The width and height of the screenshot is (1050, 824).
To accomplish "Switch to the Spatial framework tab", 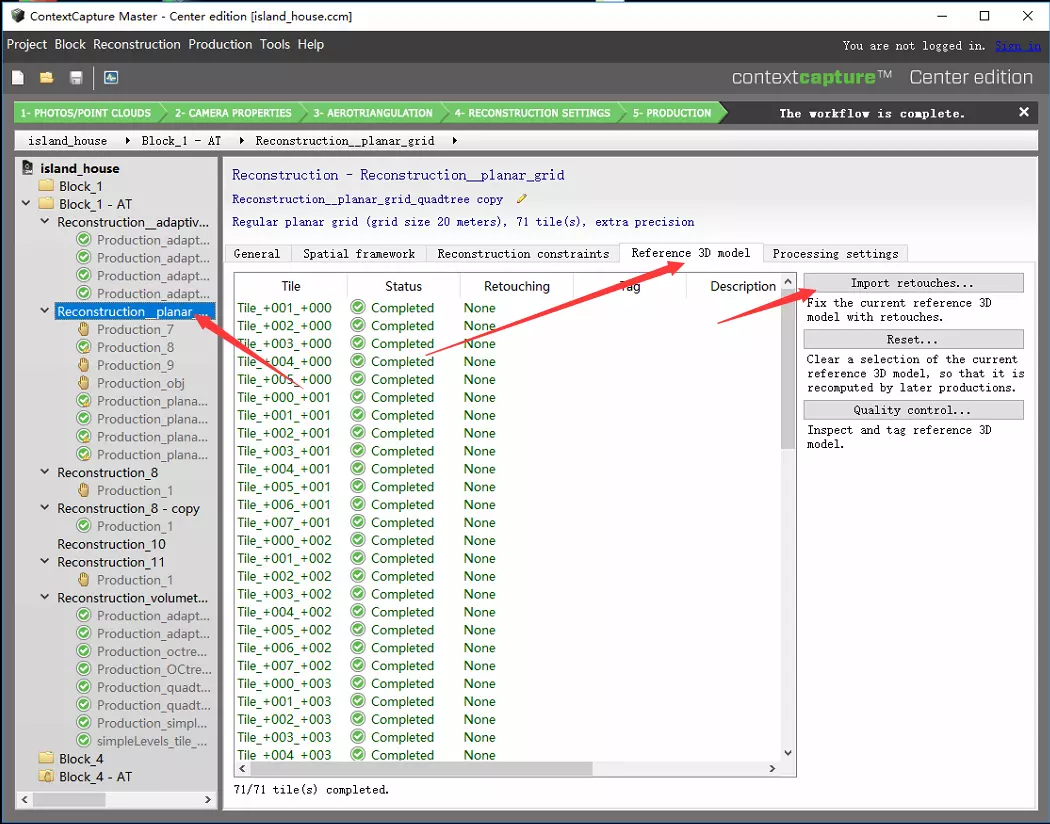I will click(359, 254).
